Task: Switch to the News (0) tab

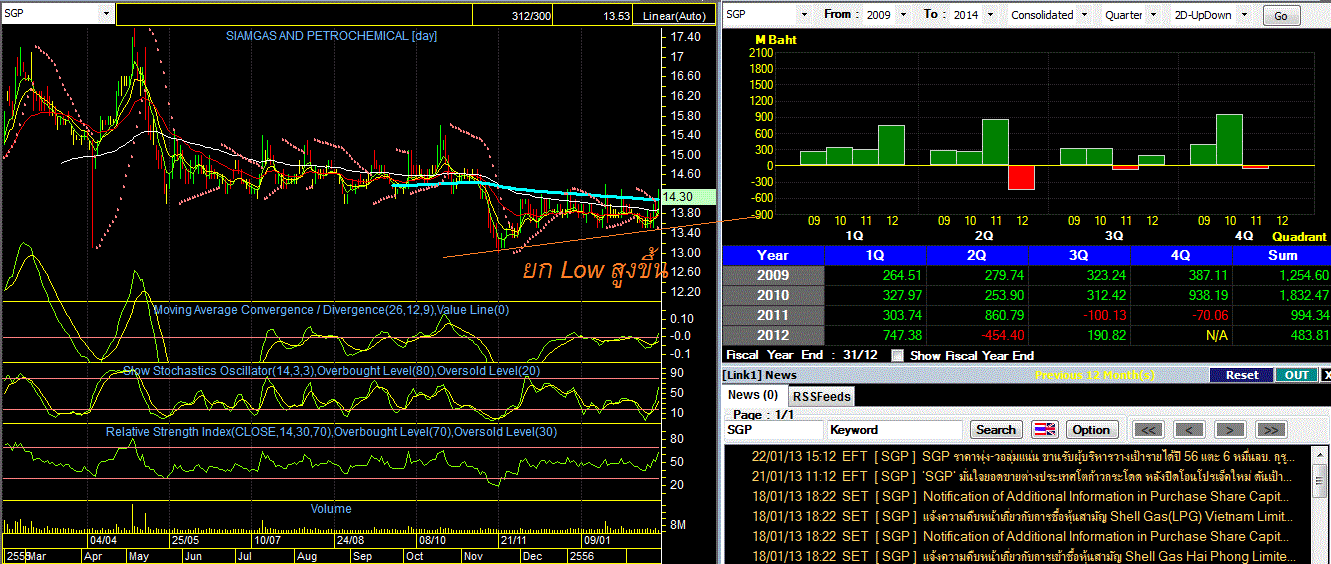Action: (x=752, y=395)
